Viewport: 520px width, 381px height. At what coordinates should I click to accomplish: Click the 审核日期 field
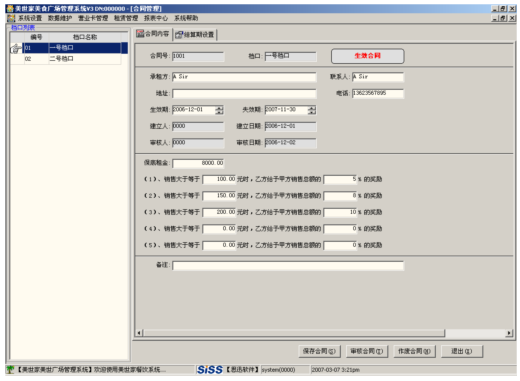290,143
